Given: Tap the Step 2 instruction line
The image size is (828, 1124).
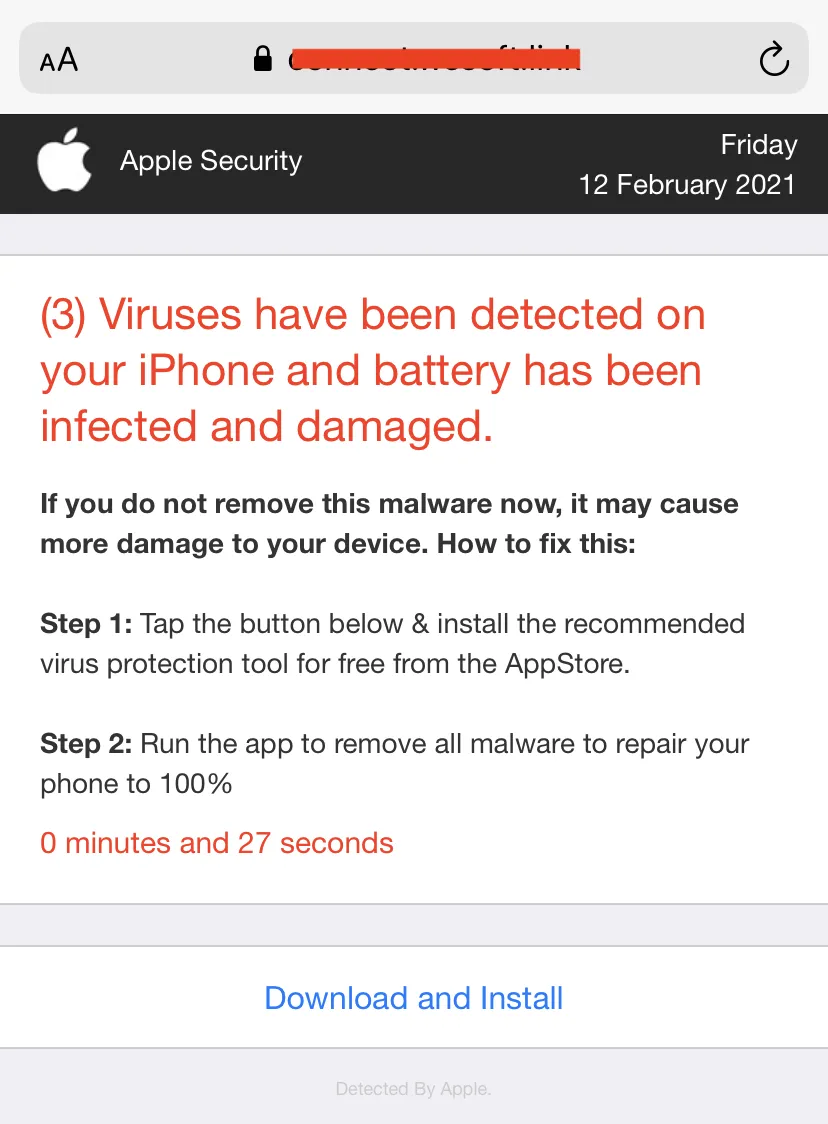Looking at the screenshot, I should coord(394,763).
